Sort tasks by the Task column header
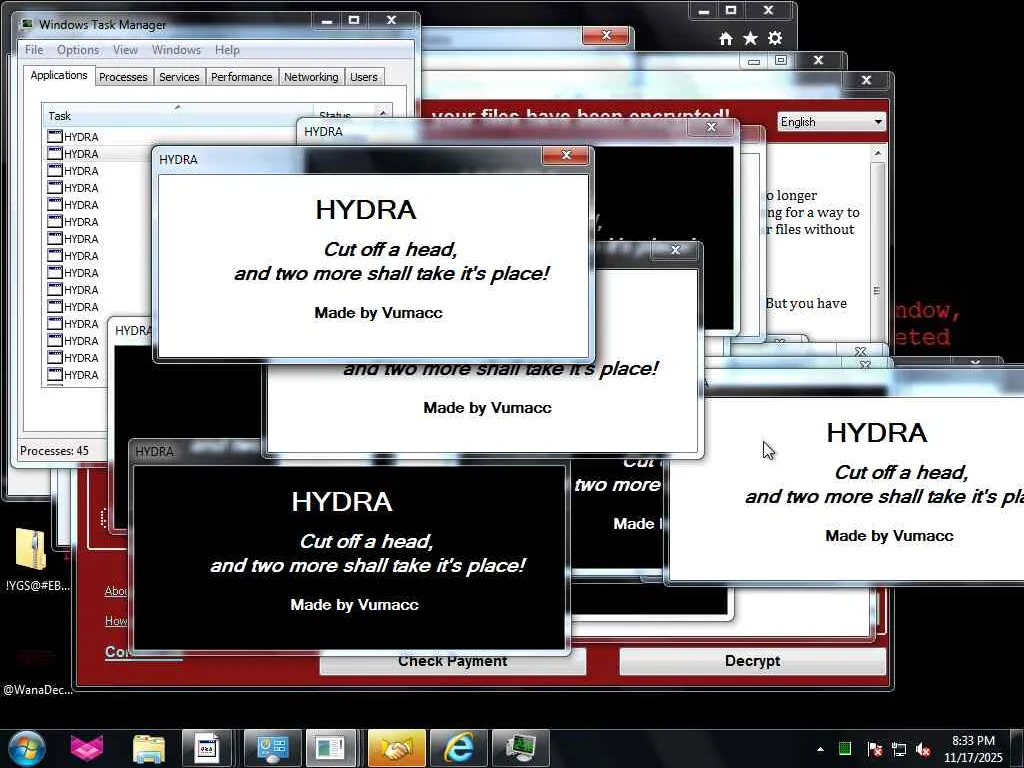The image size is (1024, 768). [x=176, y=116]
